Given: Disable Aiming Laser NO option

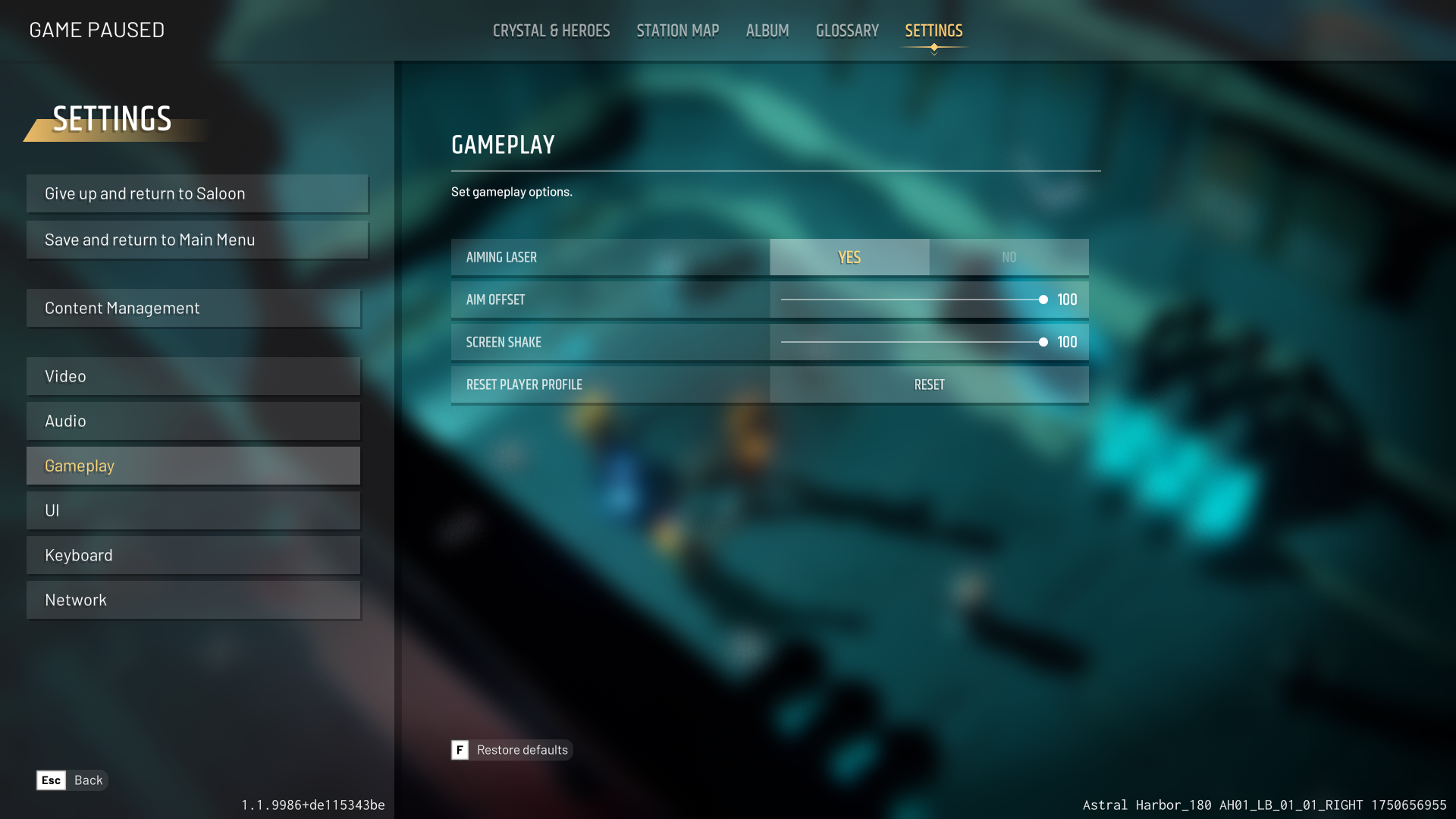Looking at the screenshot, I should point(1008,256).
